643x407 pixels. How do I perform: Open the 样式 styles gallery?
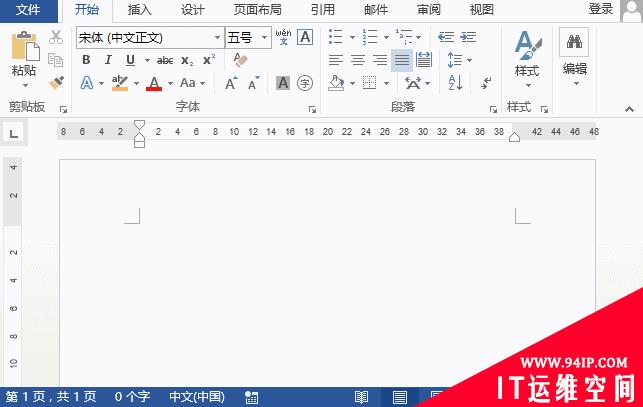(x=527, y=59)
